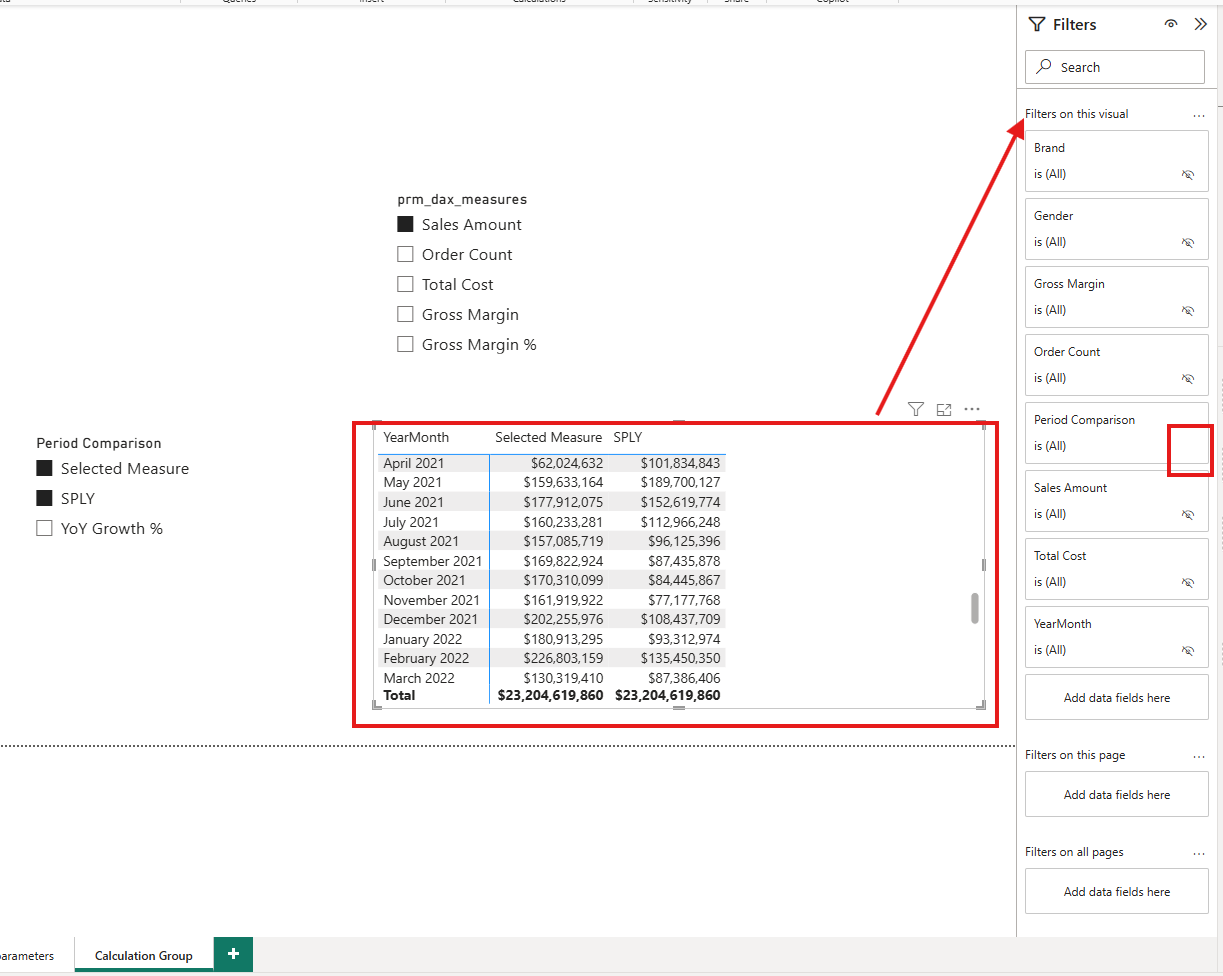Check Total Cost in the prm_dax_measures slicer
Screen dimensions: 1223x976
pos(405,285)
